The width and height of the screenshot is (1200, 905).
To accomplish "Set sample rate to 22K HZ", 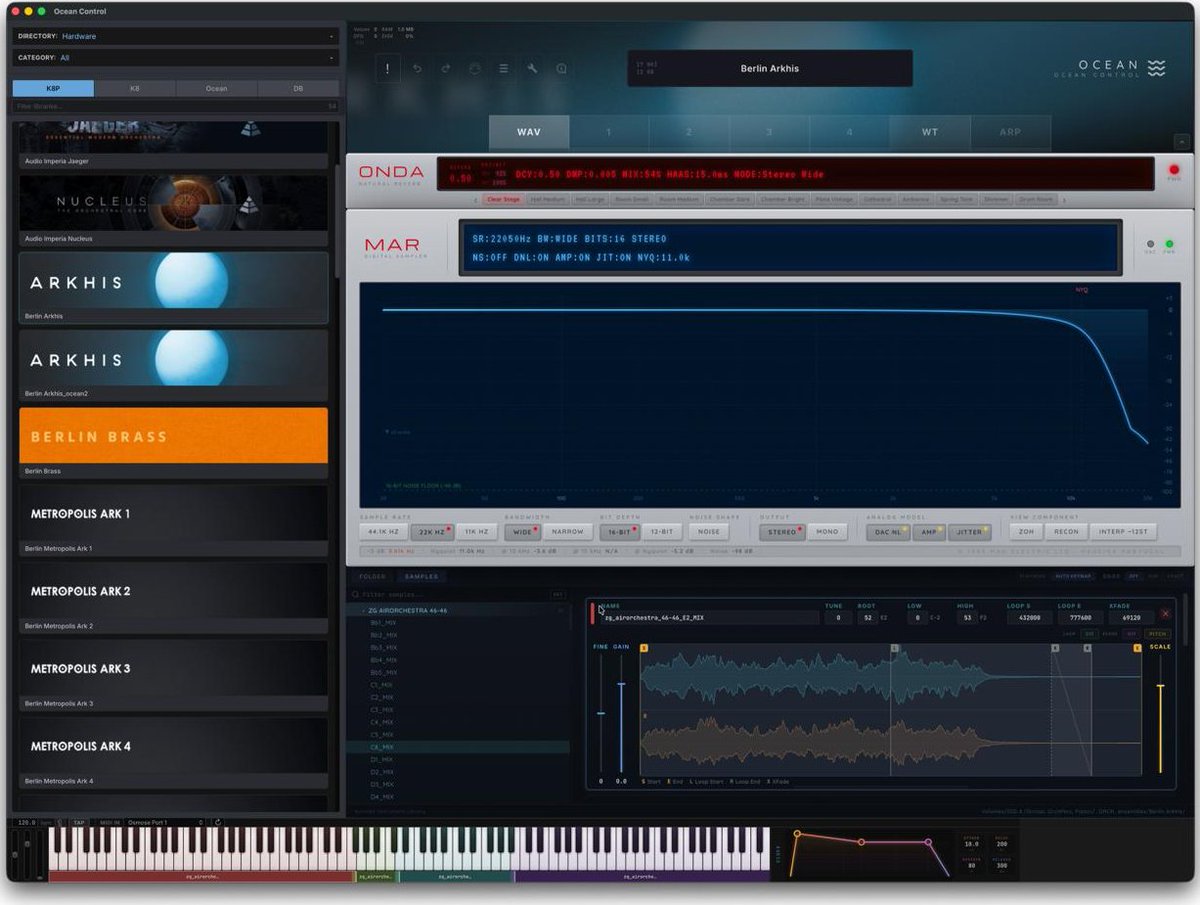I will tap(432, 532).
